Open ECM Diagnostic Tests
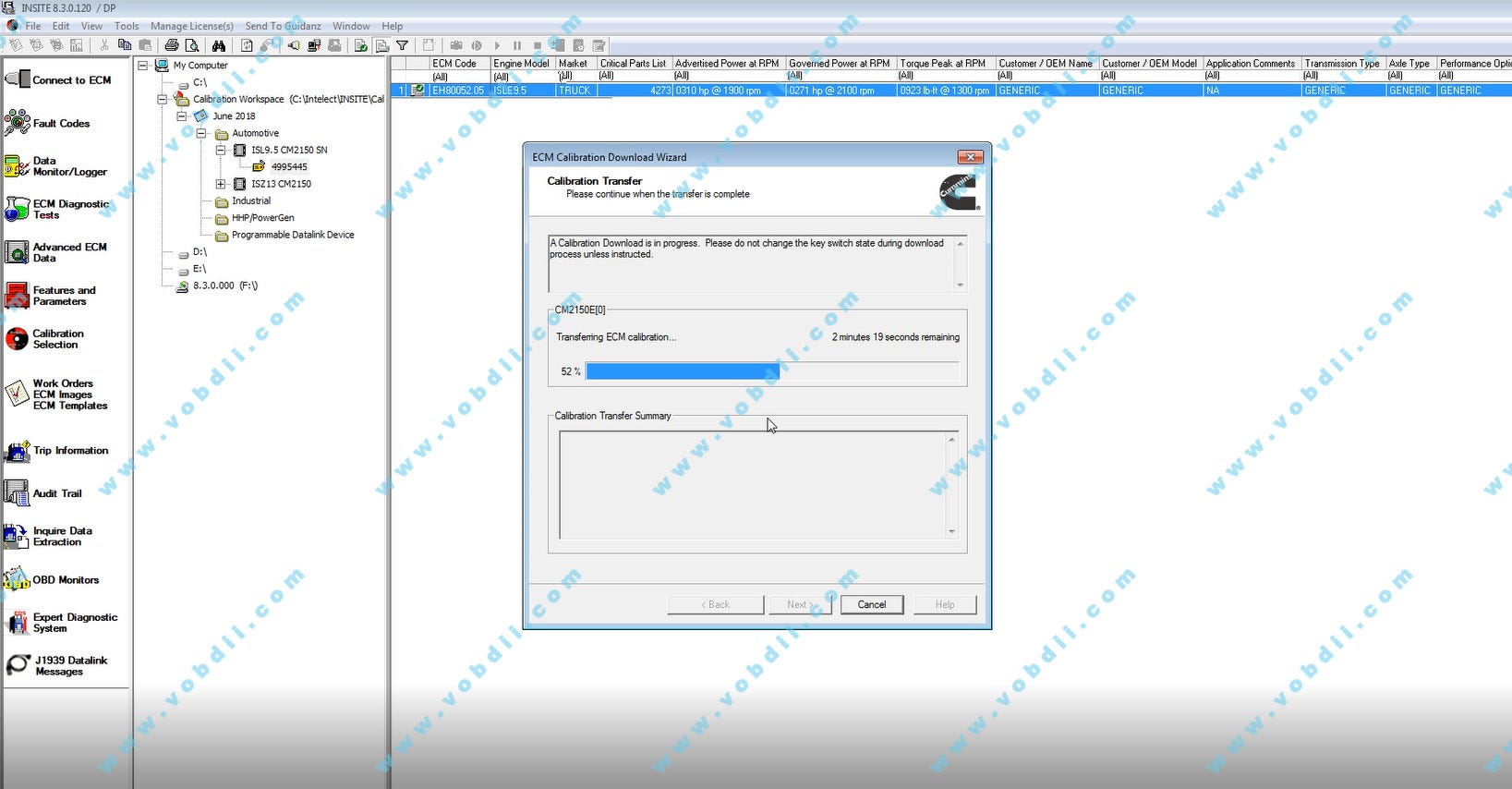Screen dimensions: 1512x789 pos(57,210)
